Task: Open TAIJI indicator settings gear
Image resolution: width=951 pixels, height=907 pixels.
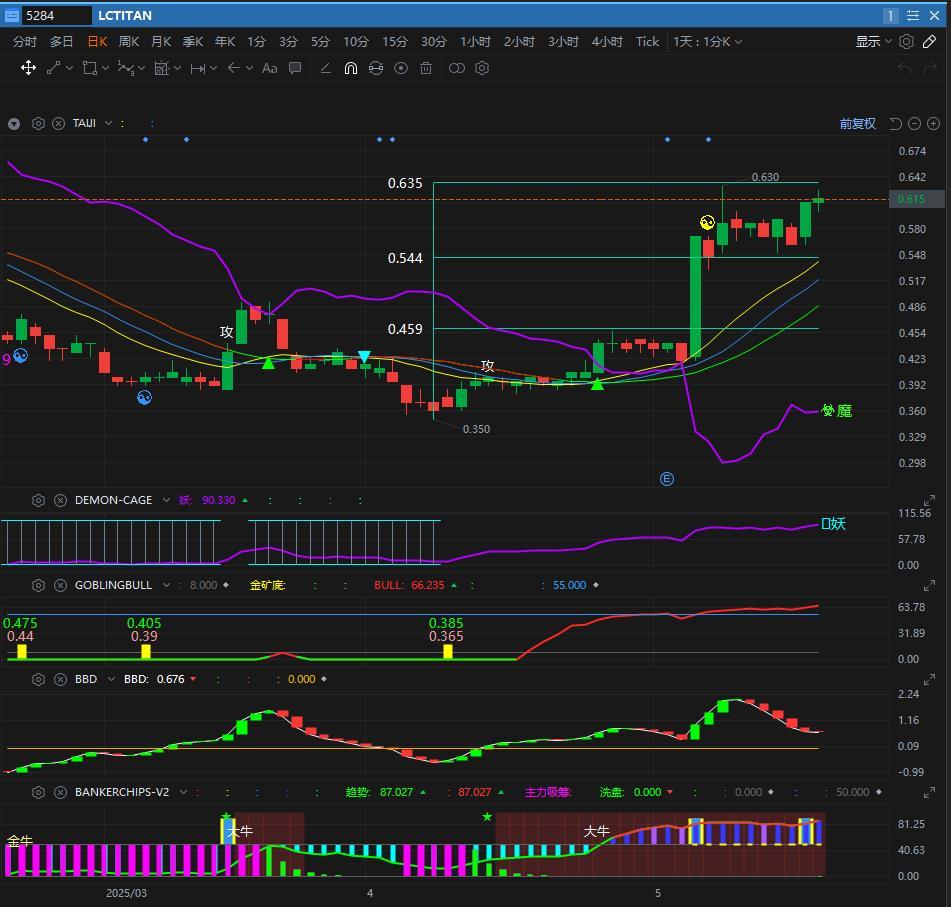Action: (x=38, y=124)
